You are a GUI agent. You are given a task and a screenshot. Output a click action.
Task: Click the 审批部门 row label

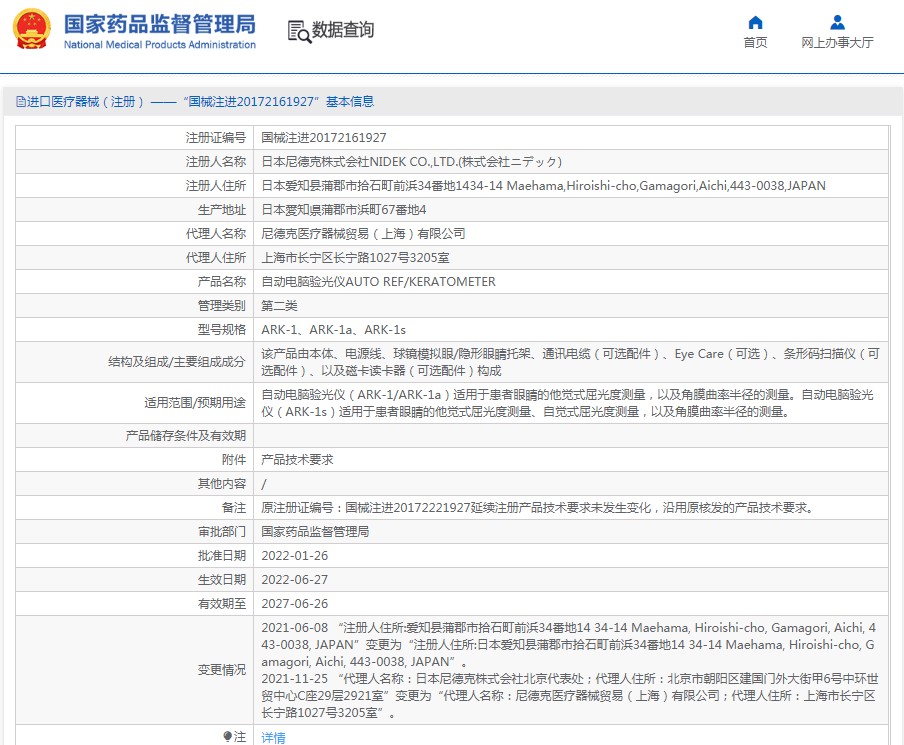pyautogui.click(x=222, y=532)
